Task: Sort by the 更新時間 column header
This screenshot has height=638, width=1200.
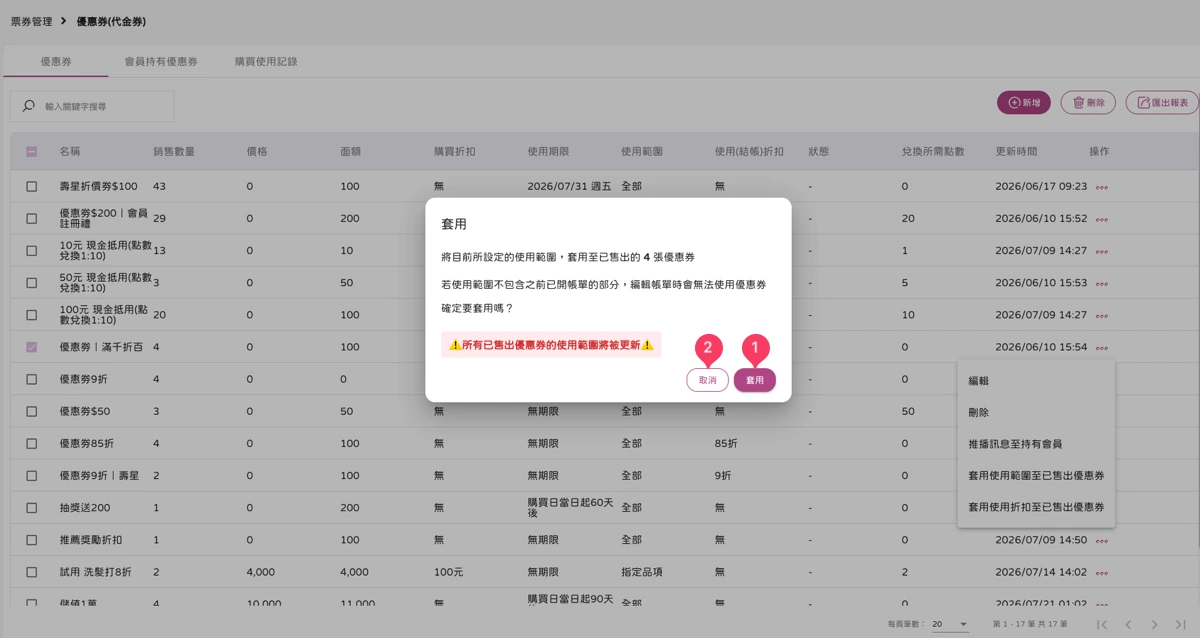Action: coord(1016,152)
